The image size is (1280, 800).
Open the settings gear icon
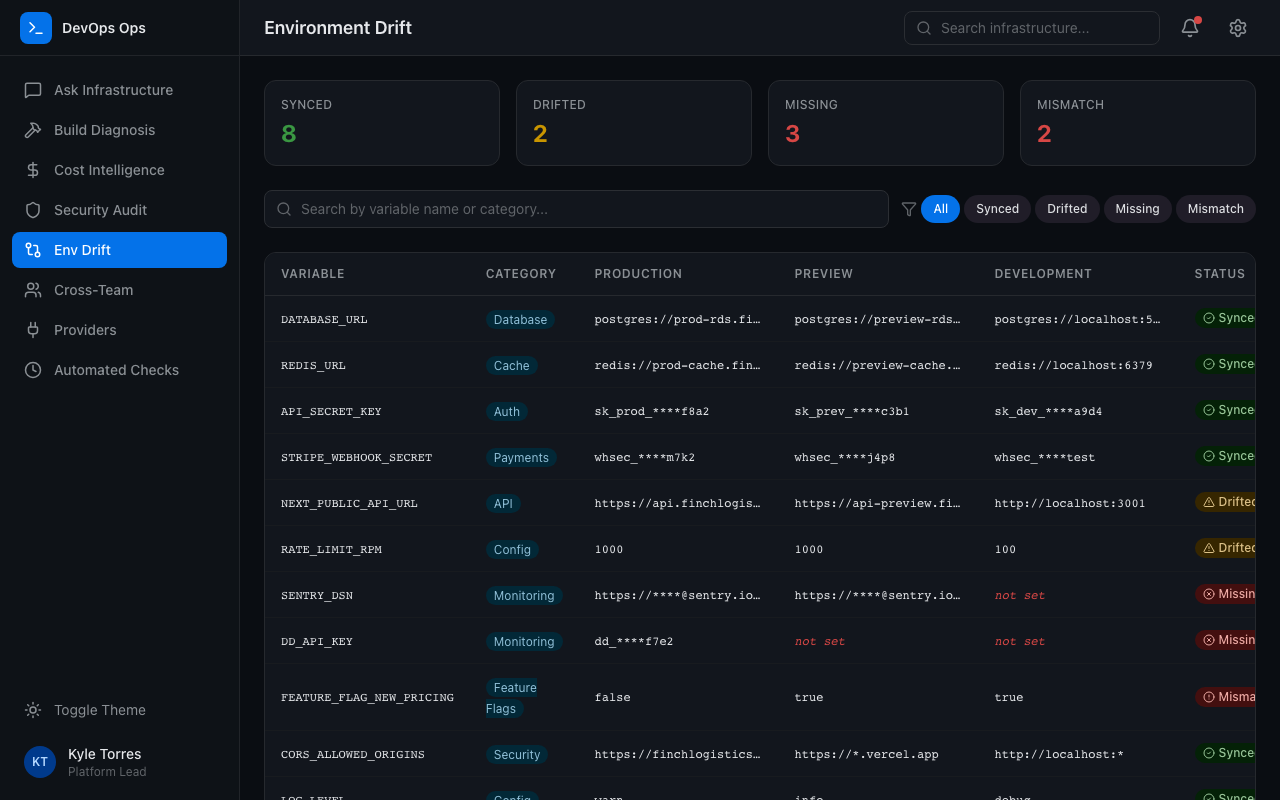tap(1237, 28)
